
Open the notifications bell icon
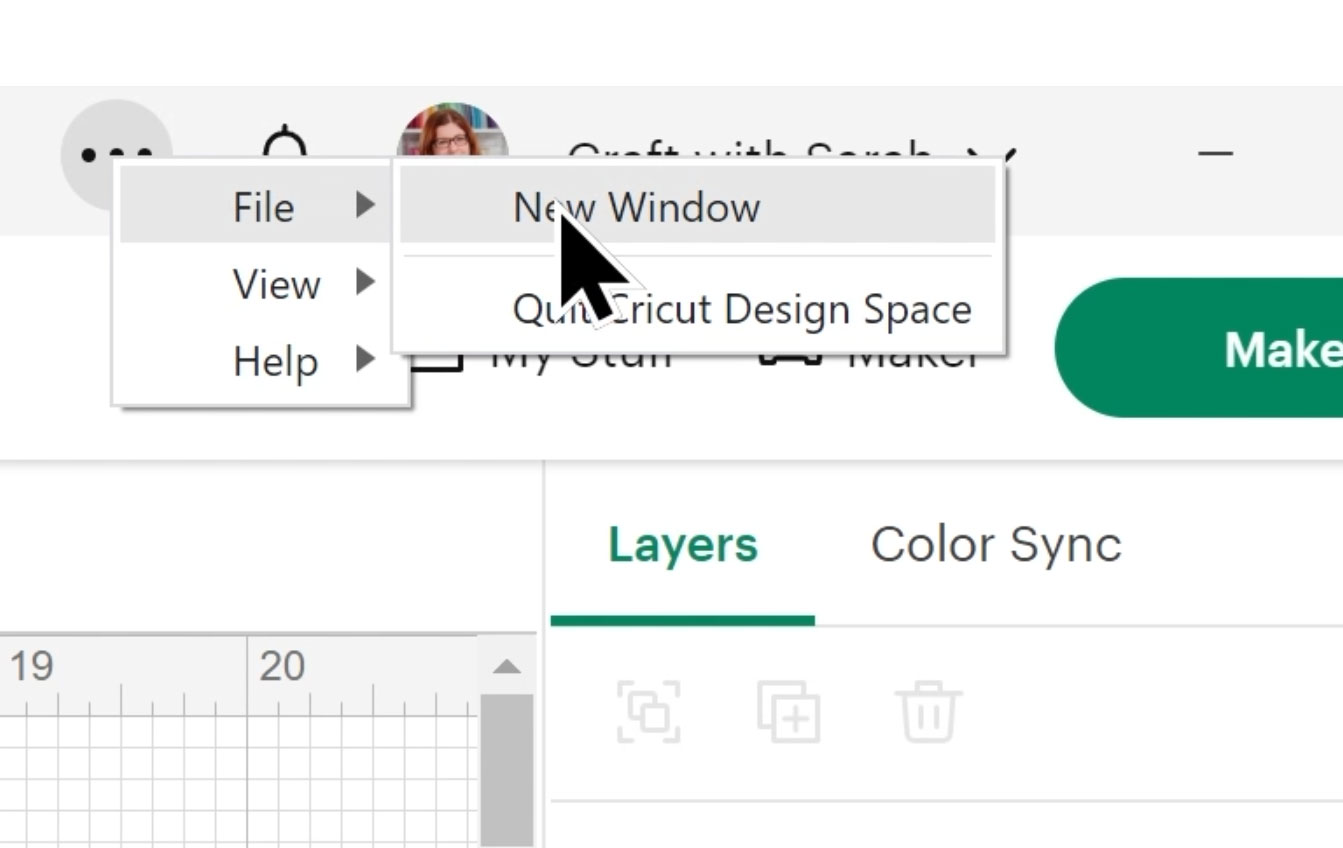click(x=286, y=143)
